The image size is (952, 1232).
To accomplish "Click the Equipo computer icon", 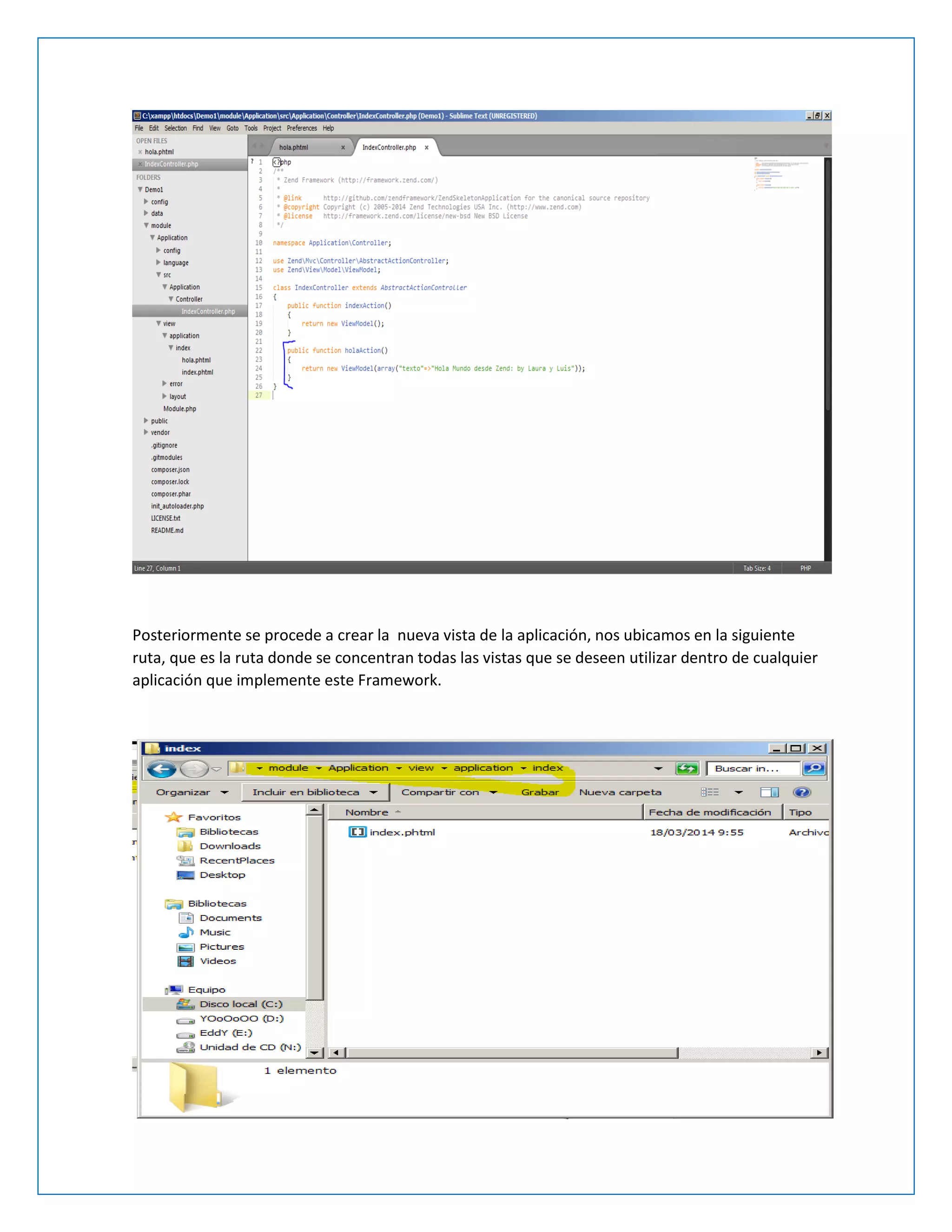I will click(x=174, y=990).
